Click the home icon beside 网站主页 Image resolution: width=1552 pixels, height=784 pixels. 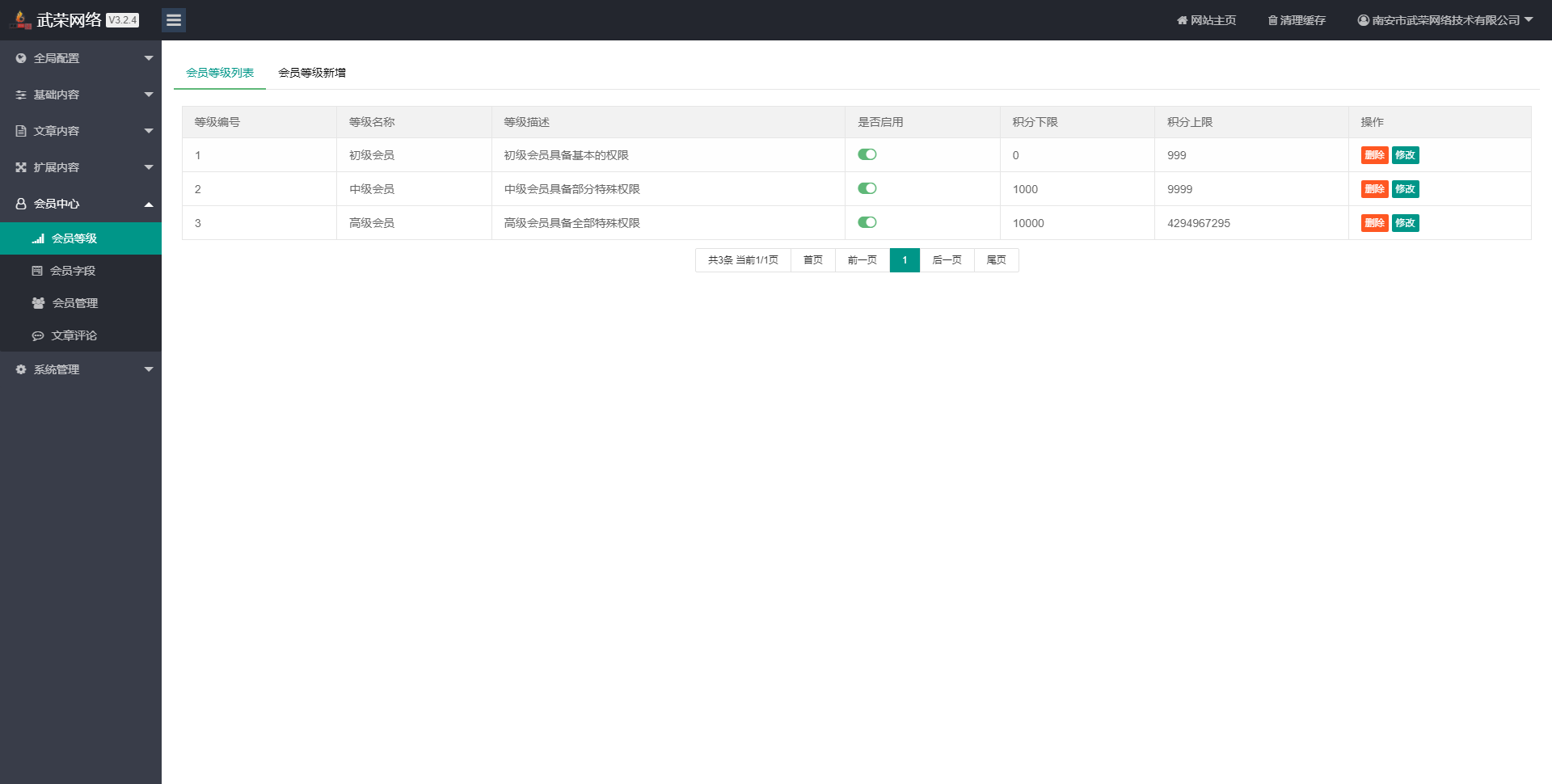1182,20
